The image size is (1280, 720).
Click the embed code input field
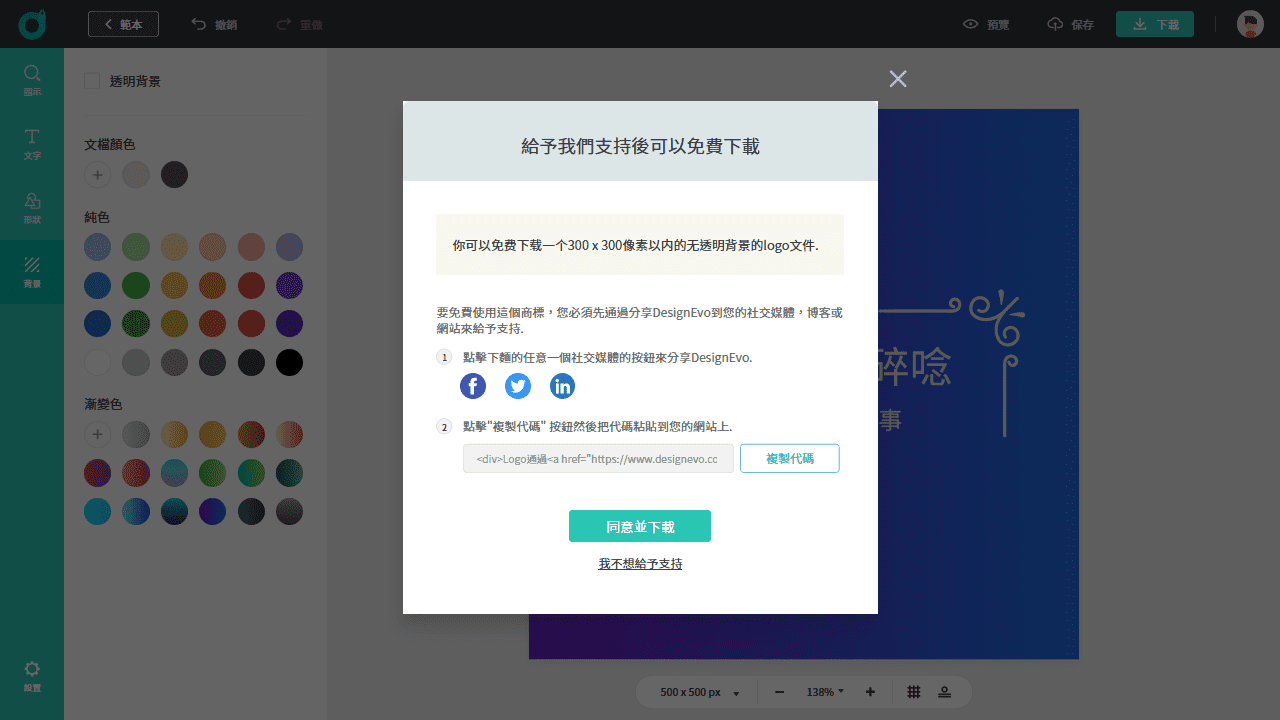[x=597, y=458]
